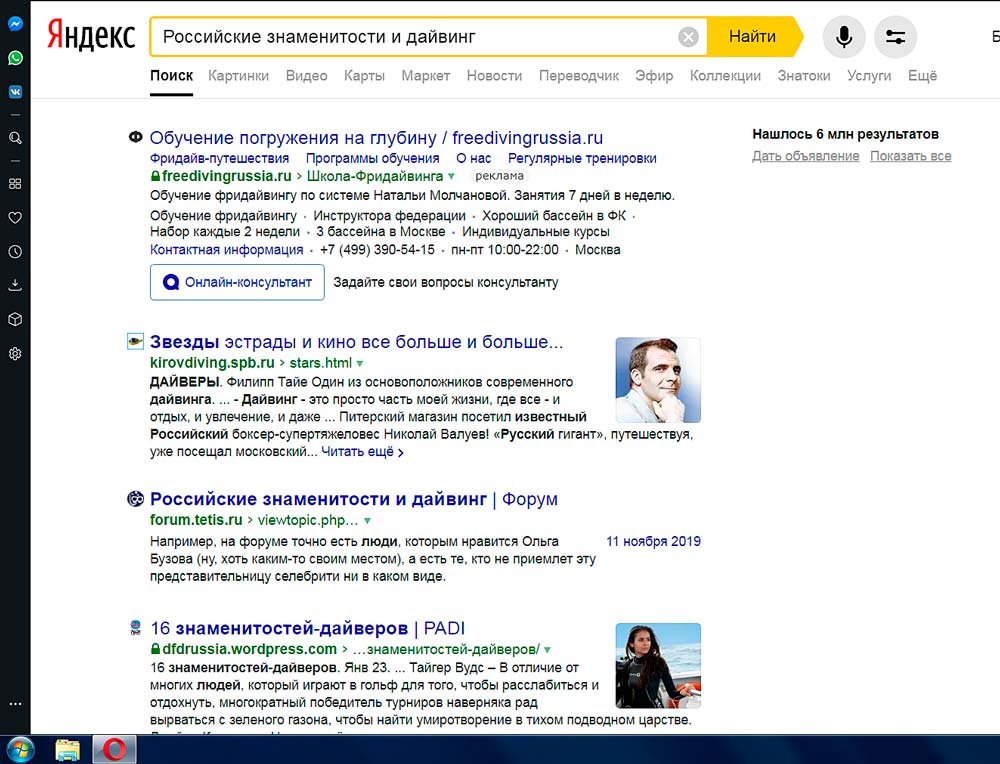Open the Ещё tab menu
The height and width of the screenshot is (764, 1000).
click(x=922, y=76)
